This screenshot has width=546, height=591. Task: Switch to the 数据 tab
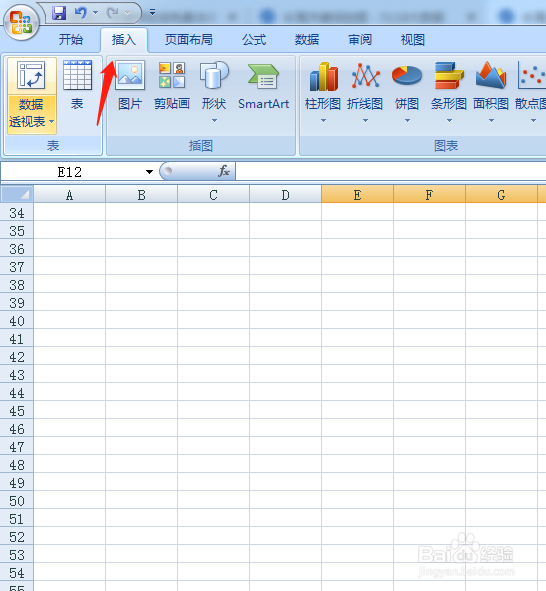(307, 39)
